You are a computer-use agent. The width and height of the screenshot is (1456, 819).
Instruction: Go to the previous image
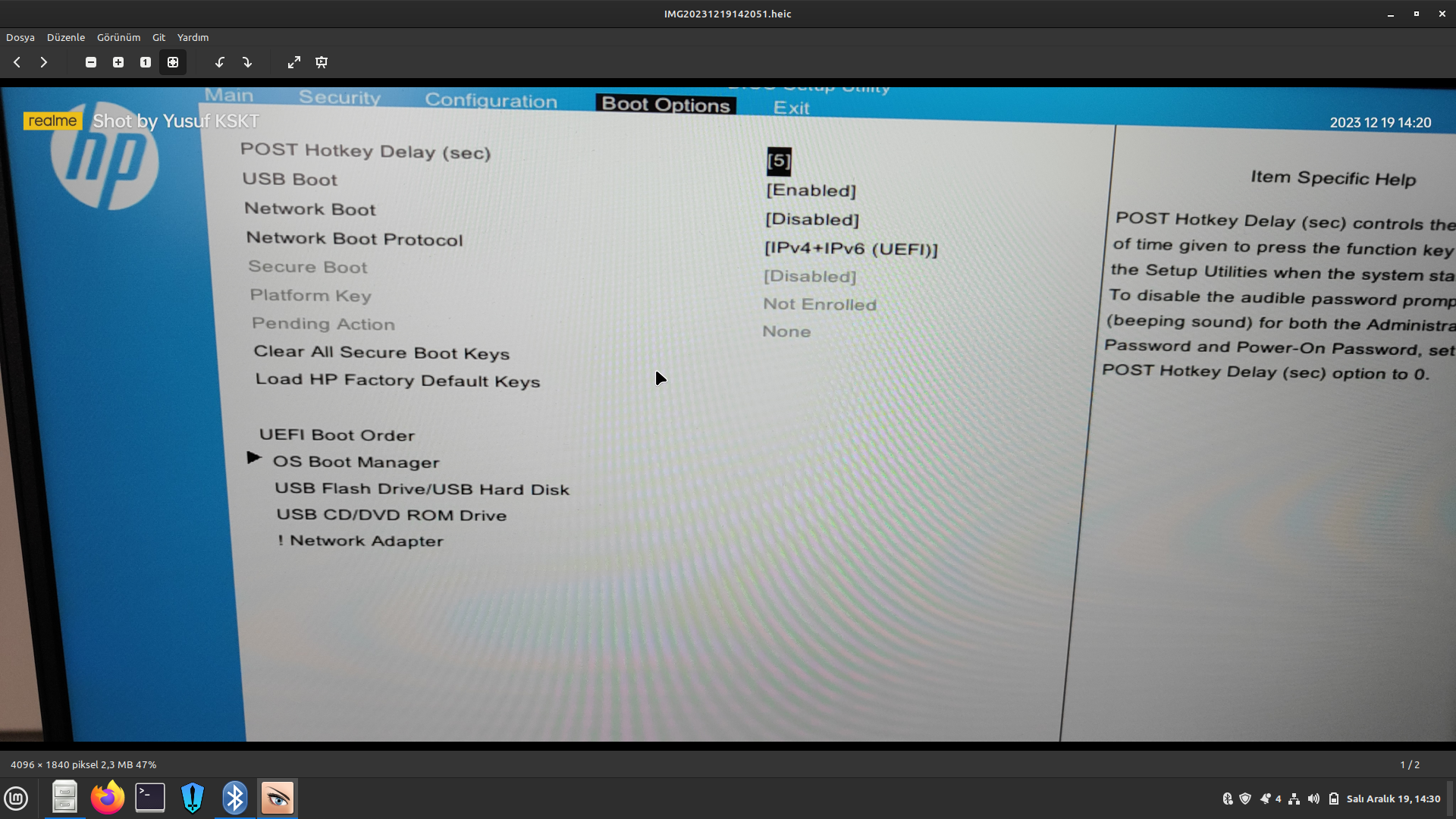[17, 62]
